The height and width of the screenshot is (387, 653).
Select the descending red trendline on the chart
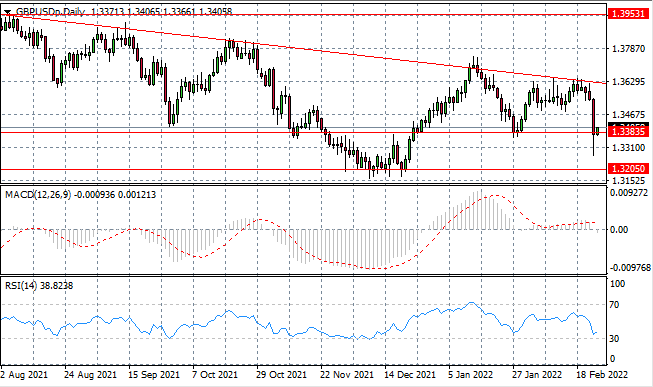tap(304, 50)
